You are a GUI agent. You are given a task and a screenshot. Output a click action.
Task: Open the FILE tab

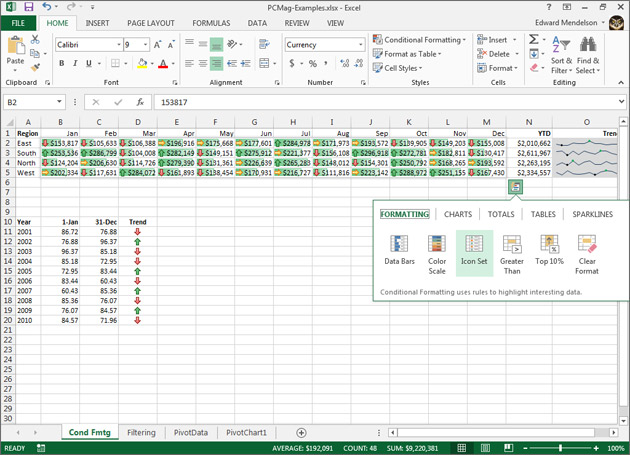pyautogui.click(x=18, y=23)
